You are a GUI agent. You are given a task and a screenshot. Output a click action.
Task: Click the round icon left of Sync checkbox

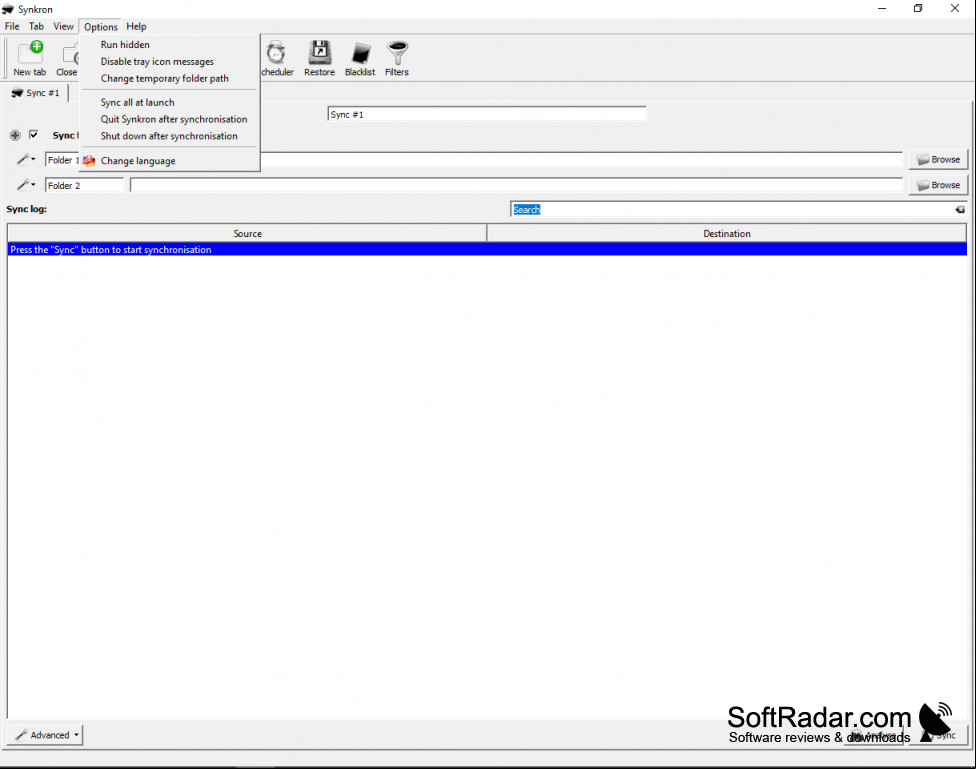click(x=15, y=135)
